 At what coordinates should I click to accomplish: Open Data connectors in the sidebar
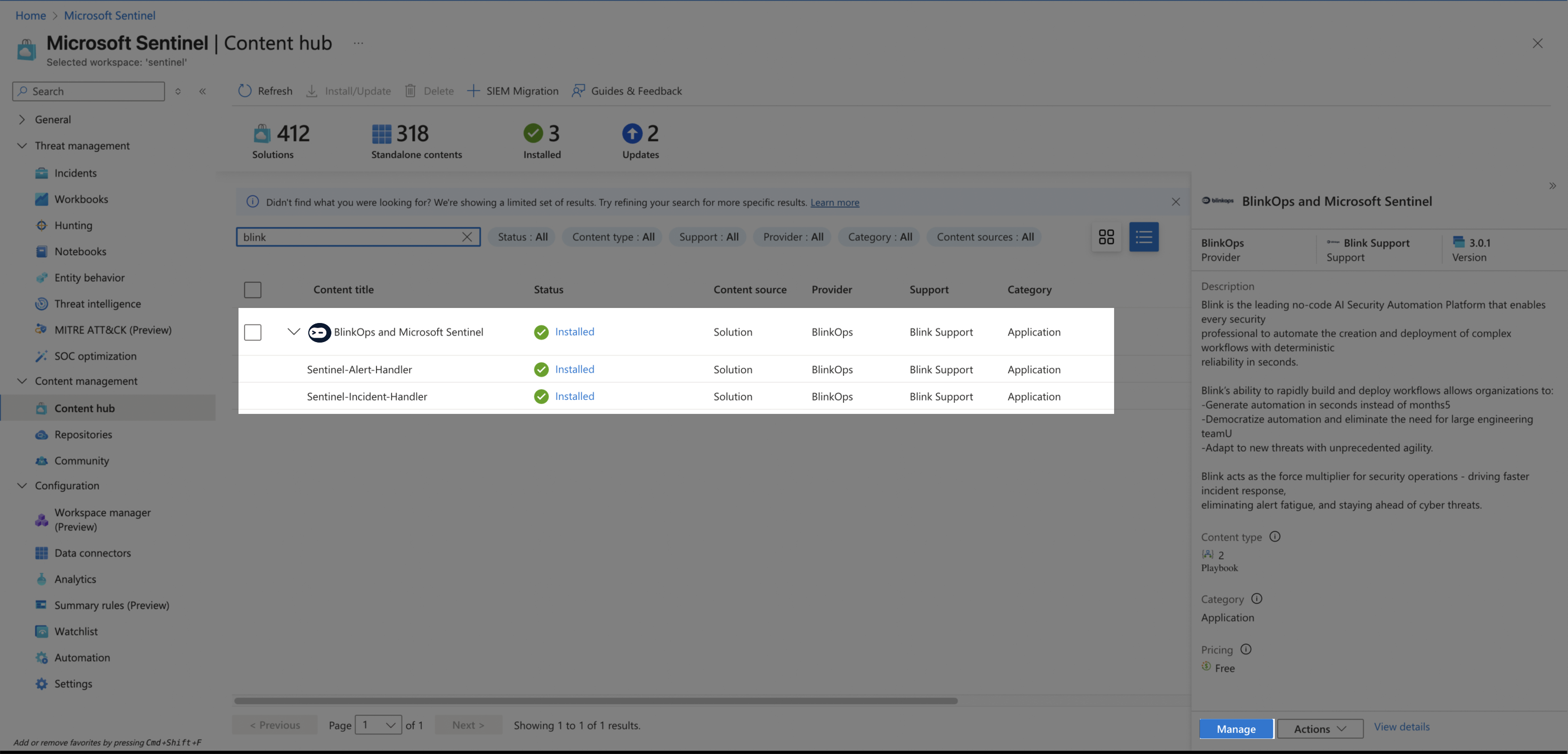[x=92, y=553]
